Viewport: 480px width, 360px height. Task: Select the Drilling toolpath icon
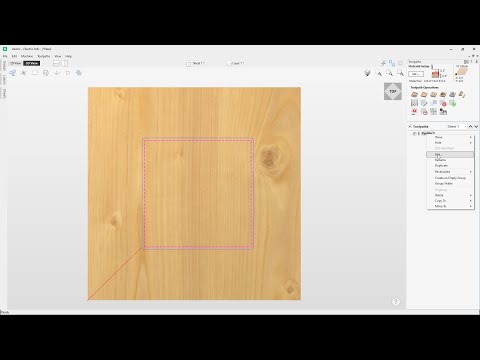pyautogui.click(x=433, y=95)
